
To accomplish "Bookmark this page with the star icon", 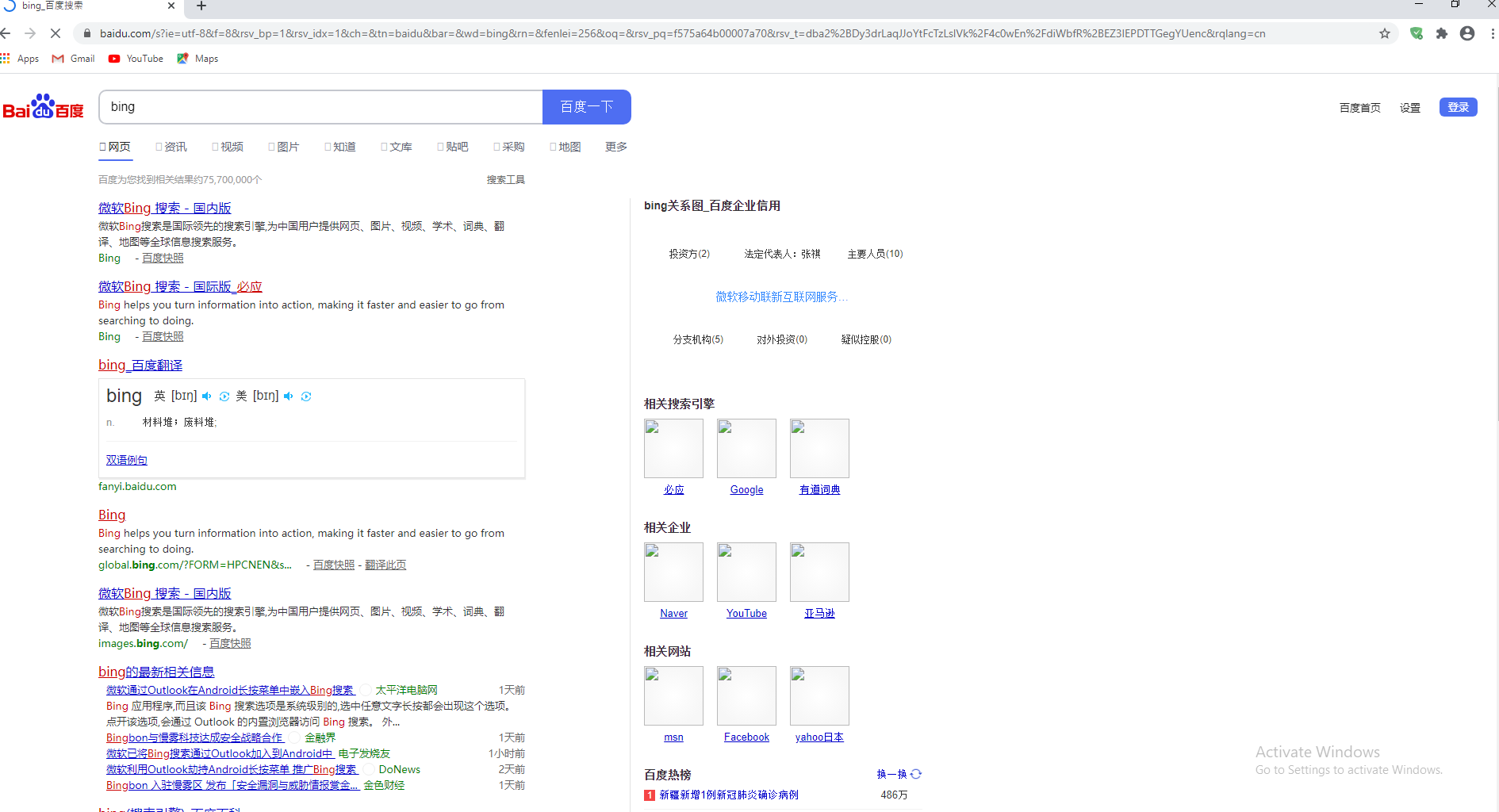I will pos(1385,33).
